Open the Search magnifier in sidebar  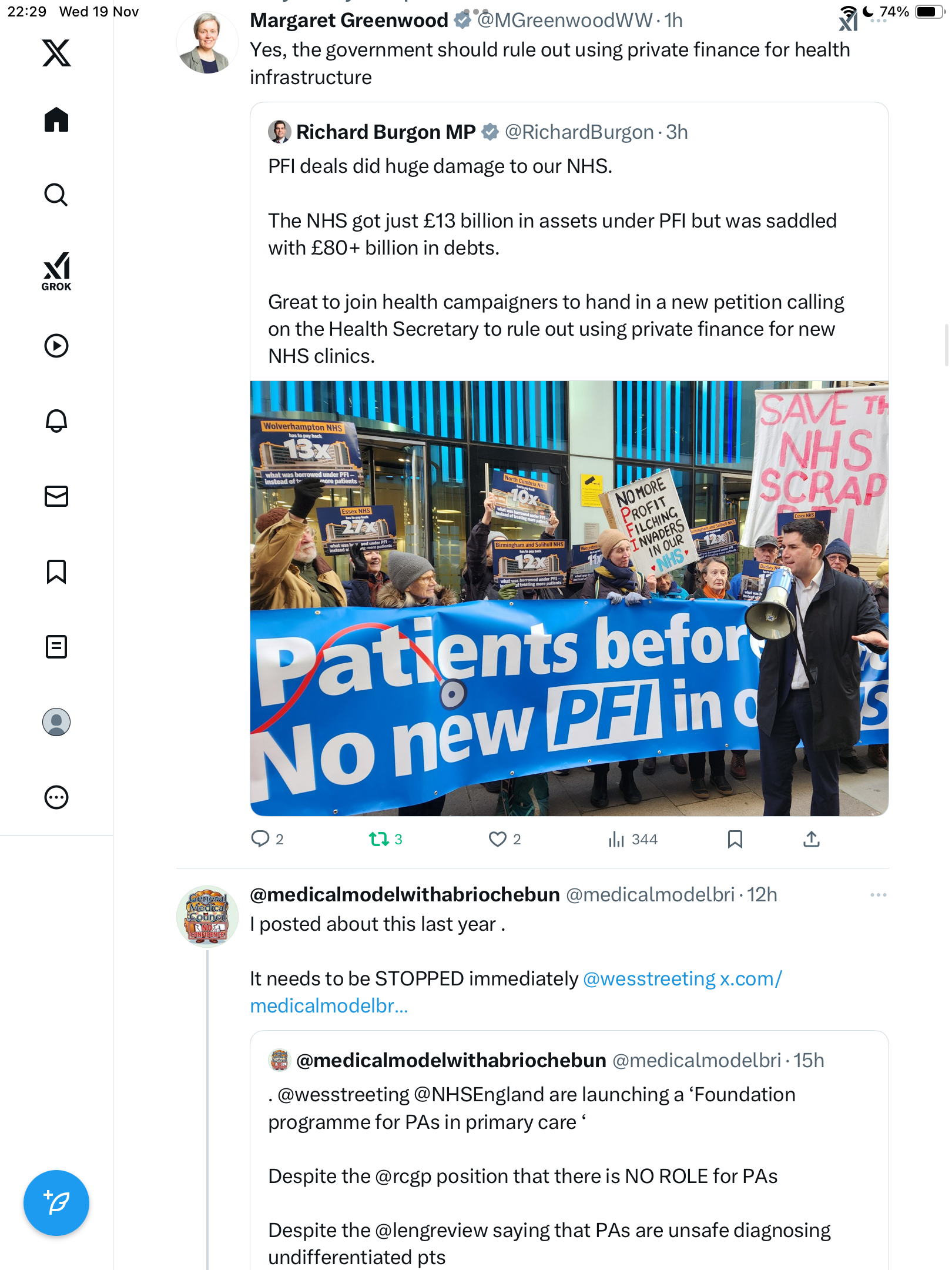(56, 195)
